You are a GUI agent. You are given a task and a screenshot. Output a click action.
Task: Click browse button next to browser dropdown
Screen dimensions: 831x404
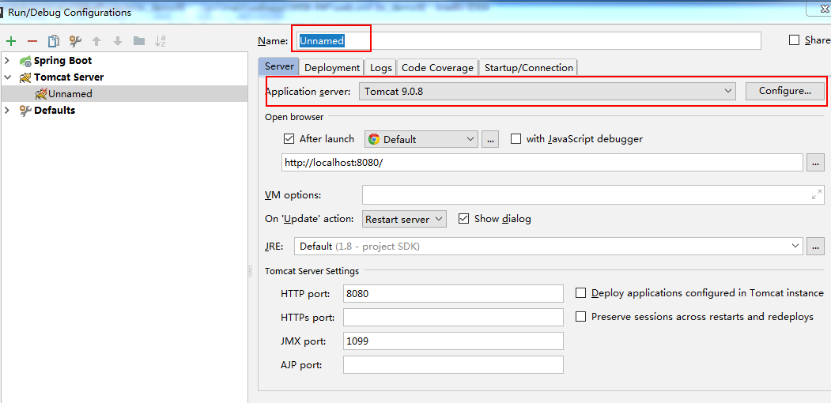[490, 139]
